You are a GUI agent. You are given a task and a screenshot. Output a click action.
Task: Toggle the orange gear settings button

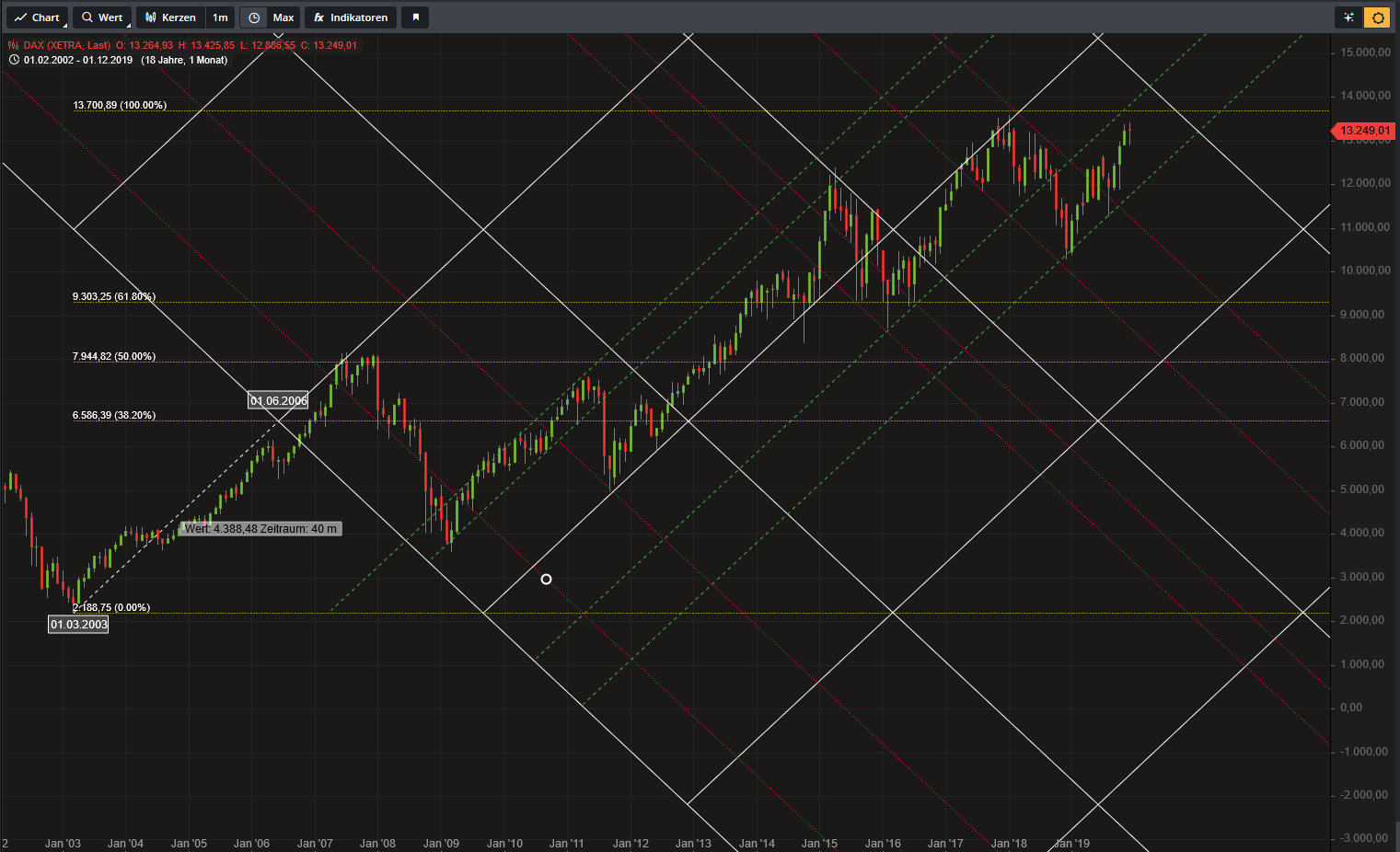pyautogui.click(x=1377, y=17)
